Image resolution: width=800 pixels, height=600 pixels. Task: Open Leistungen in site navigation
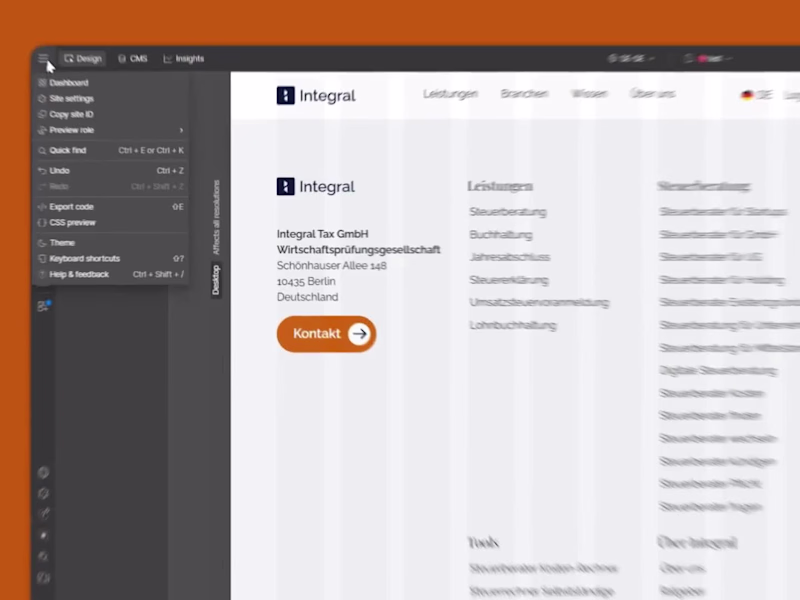click(x=451, y=94)
